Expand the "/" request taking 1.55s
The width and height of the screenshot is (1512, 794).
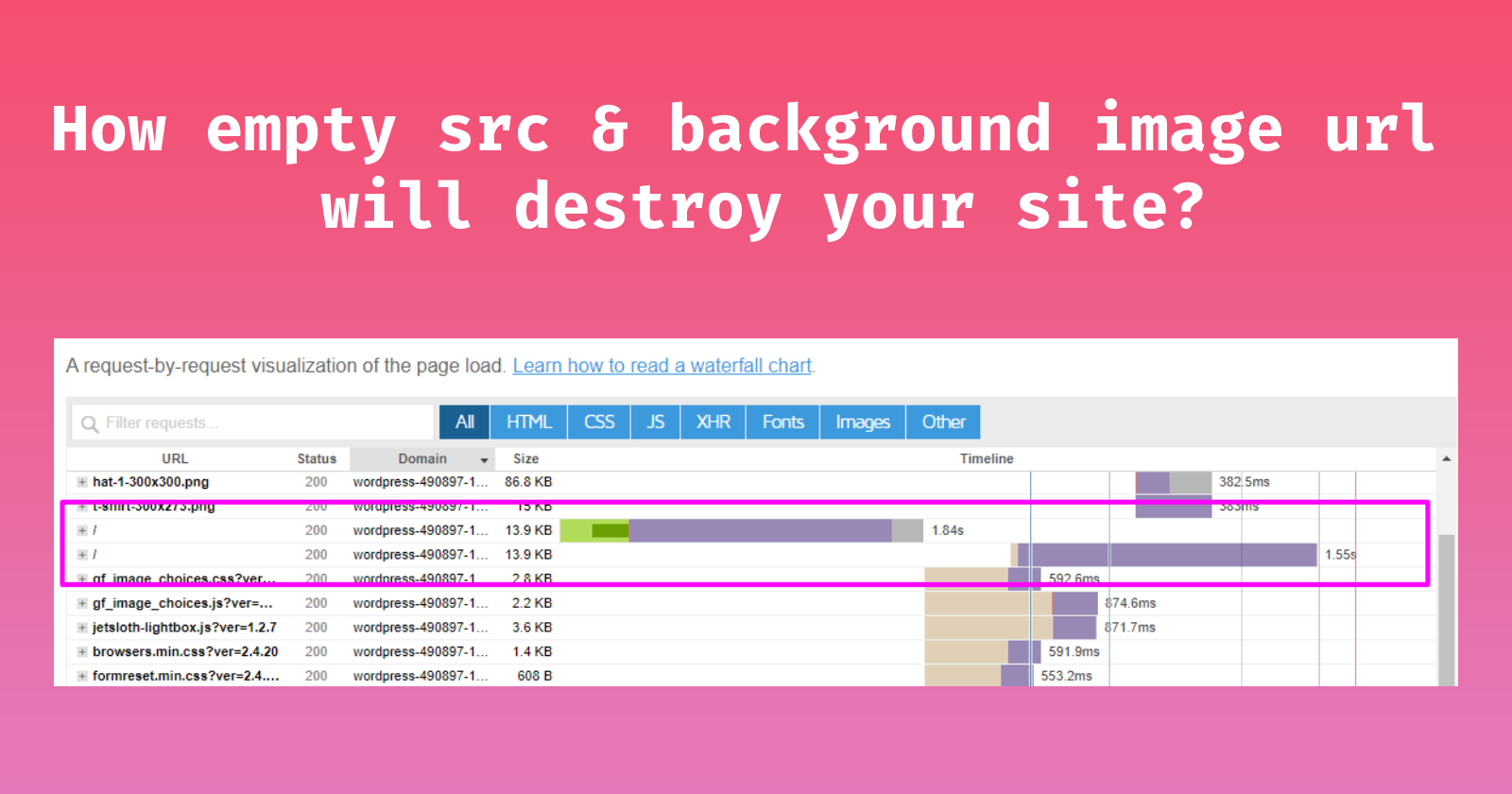pos(82,555)
